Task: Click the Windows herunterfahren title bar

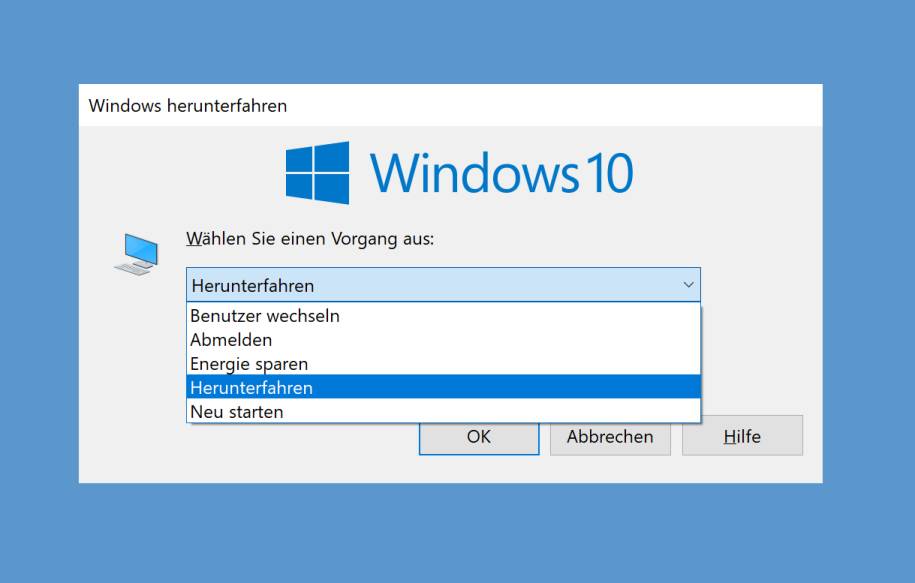Action: (x=450, y=105)
